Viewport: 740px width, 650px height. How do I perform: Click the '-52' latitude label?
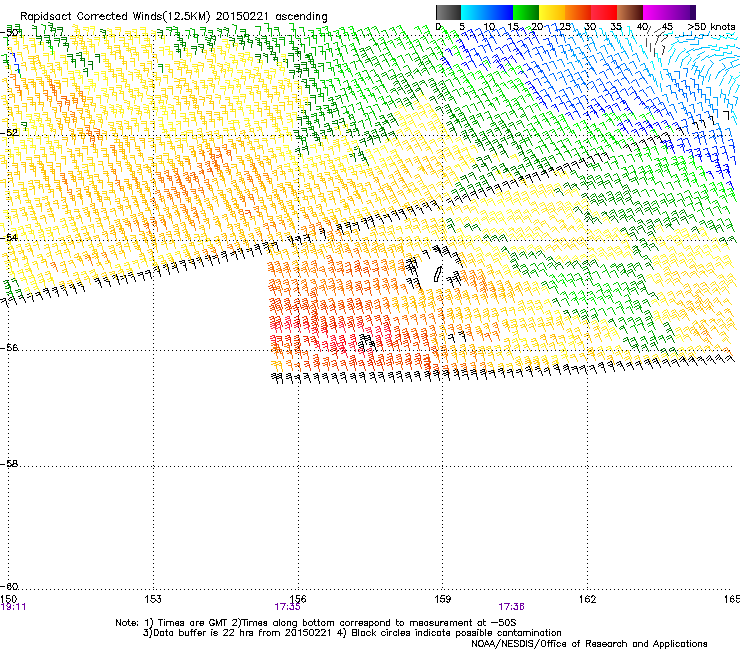pyautogui.click(x=9, y=133)
